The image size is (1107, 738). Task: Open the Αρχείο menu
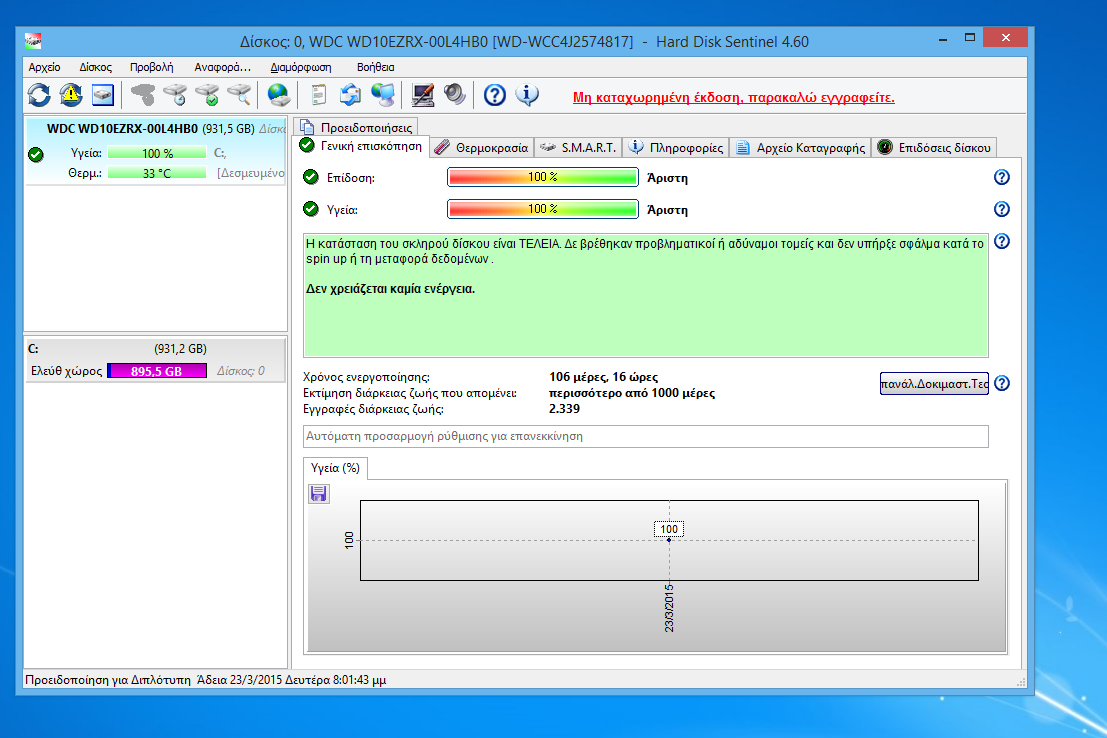coord(44,67)
